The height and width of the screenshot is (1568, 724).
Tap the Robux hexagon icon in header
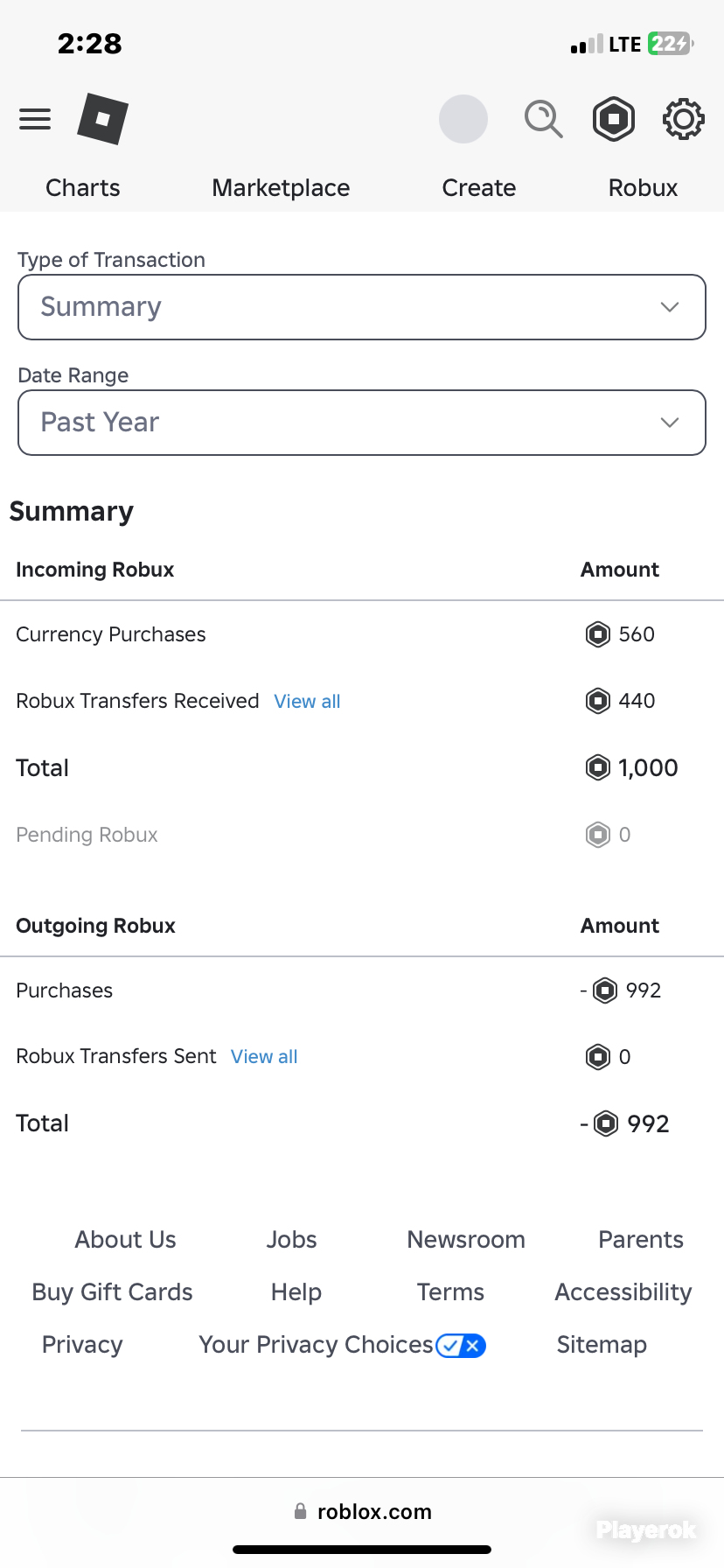pos(614,119)
